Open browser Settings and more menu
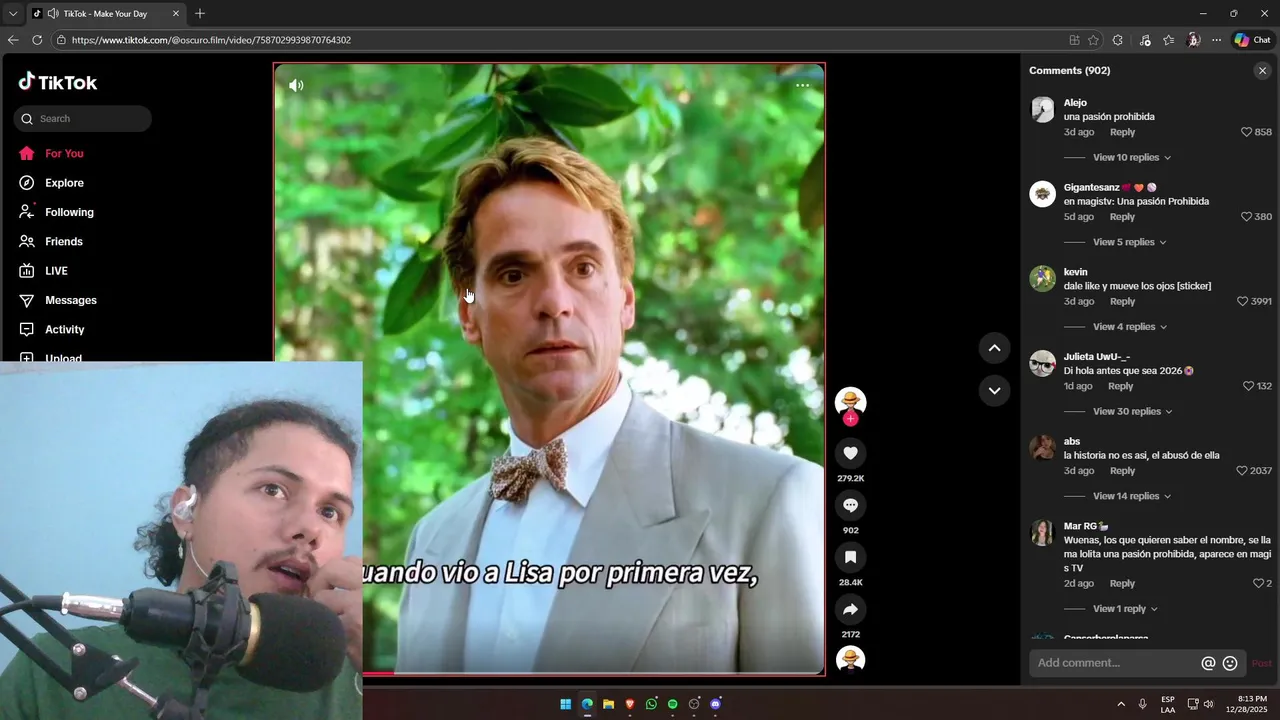 tap(1216, 40)
